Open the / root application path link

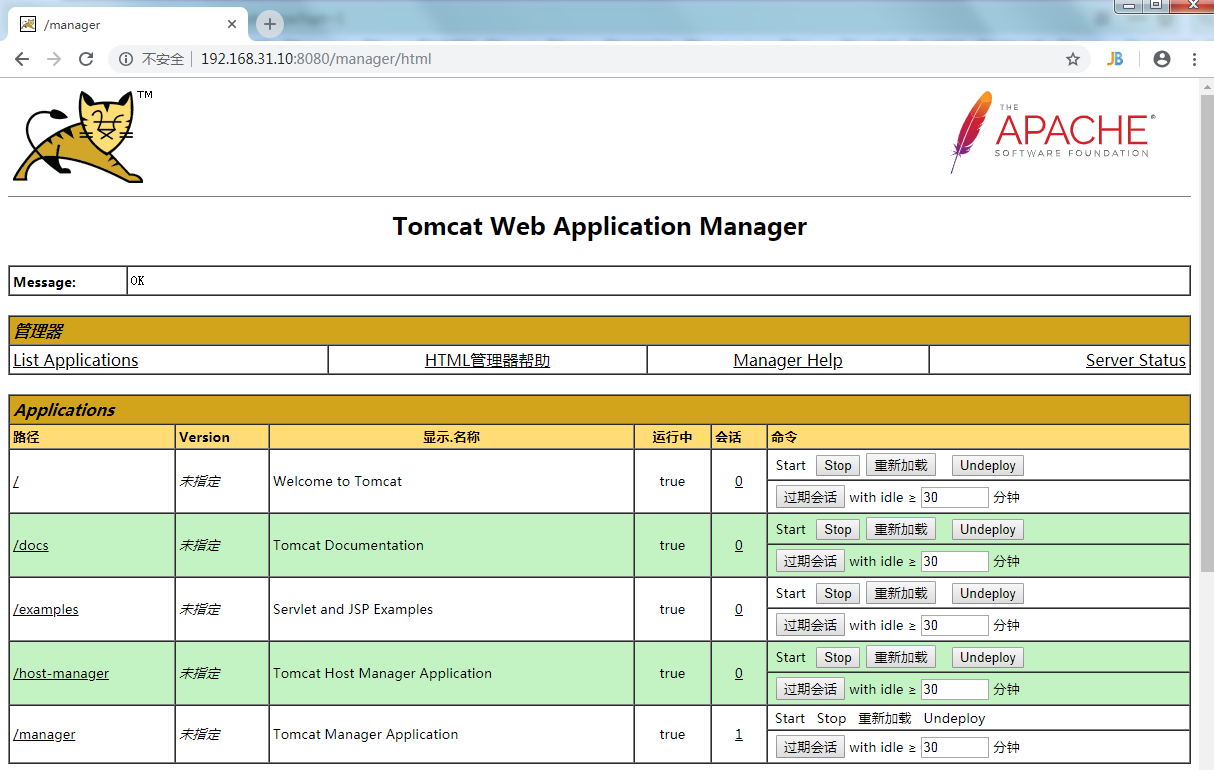pos(16,481)
